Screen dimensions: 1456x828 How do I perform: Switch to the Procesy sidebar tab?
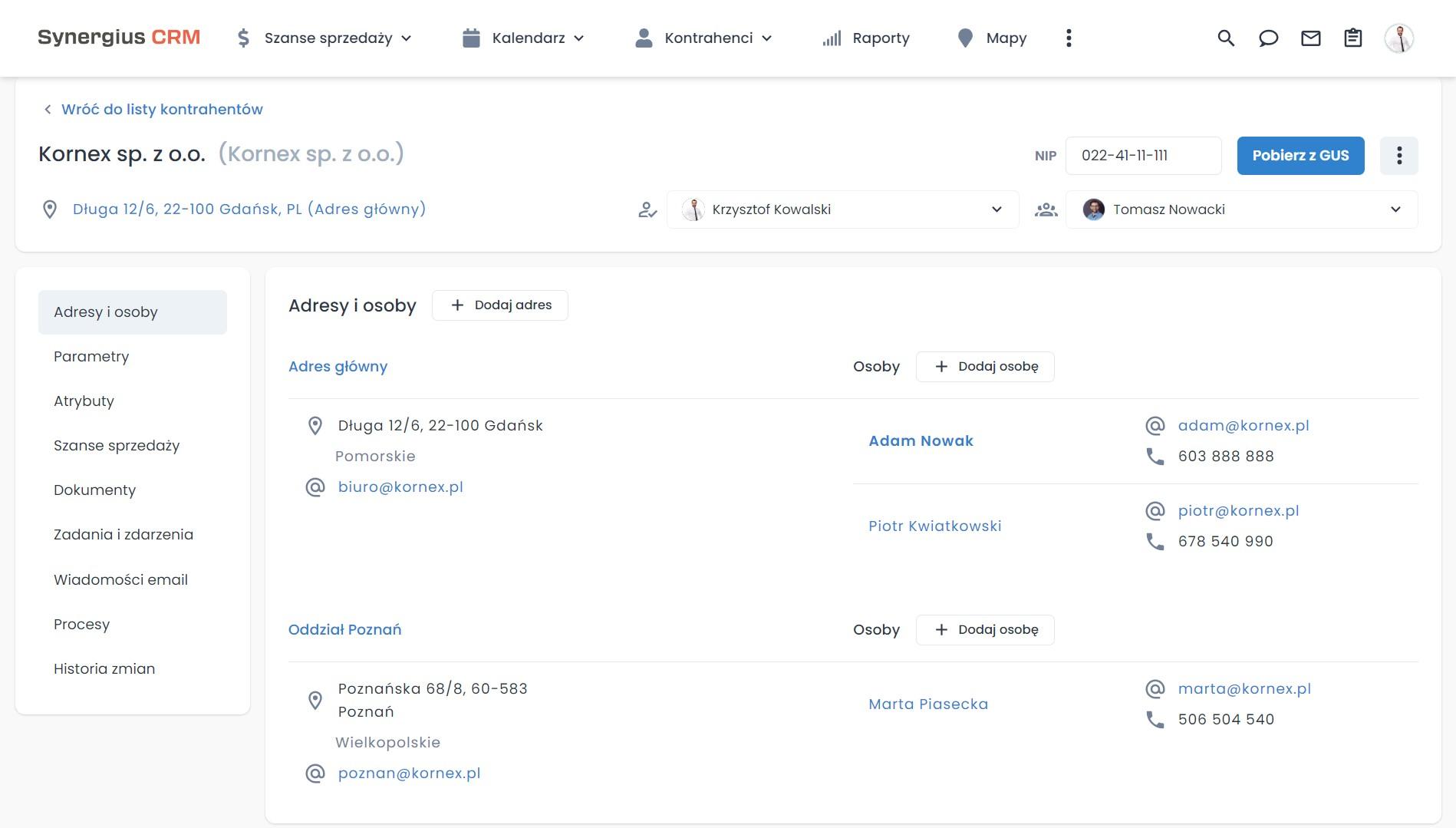point(133,625)
